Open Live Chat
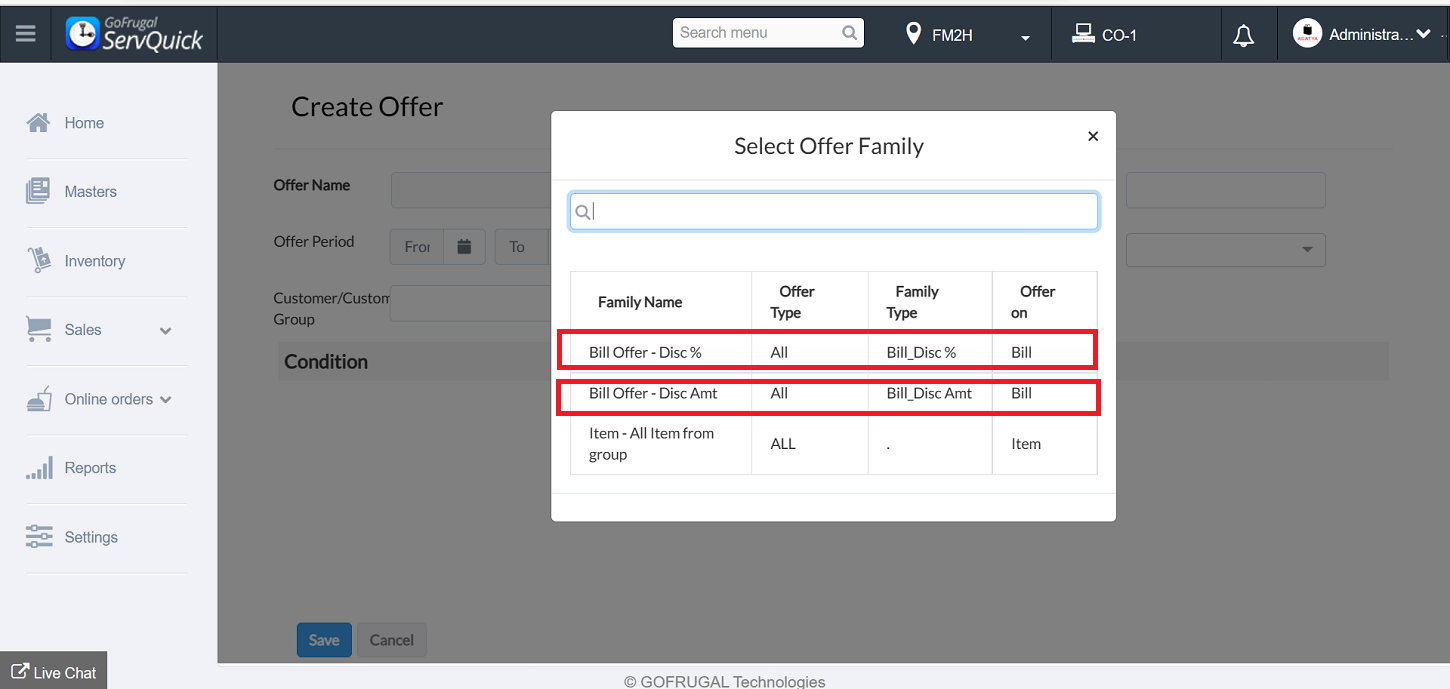Screen dimensions: 1450x689 click(54, 672)
